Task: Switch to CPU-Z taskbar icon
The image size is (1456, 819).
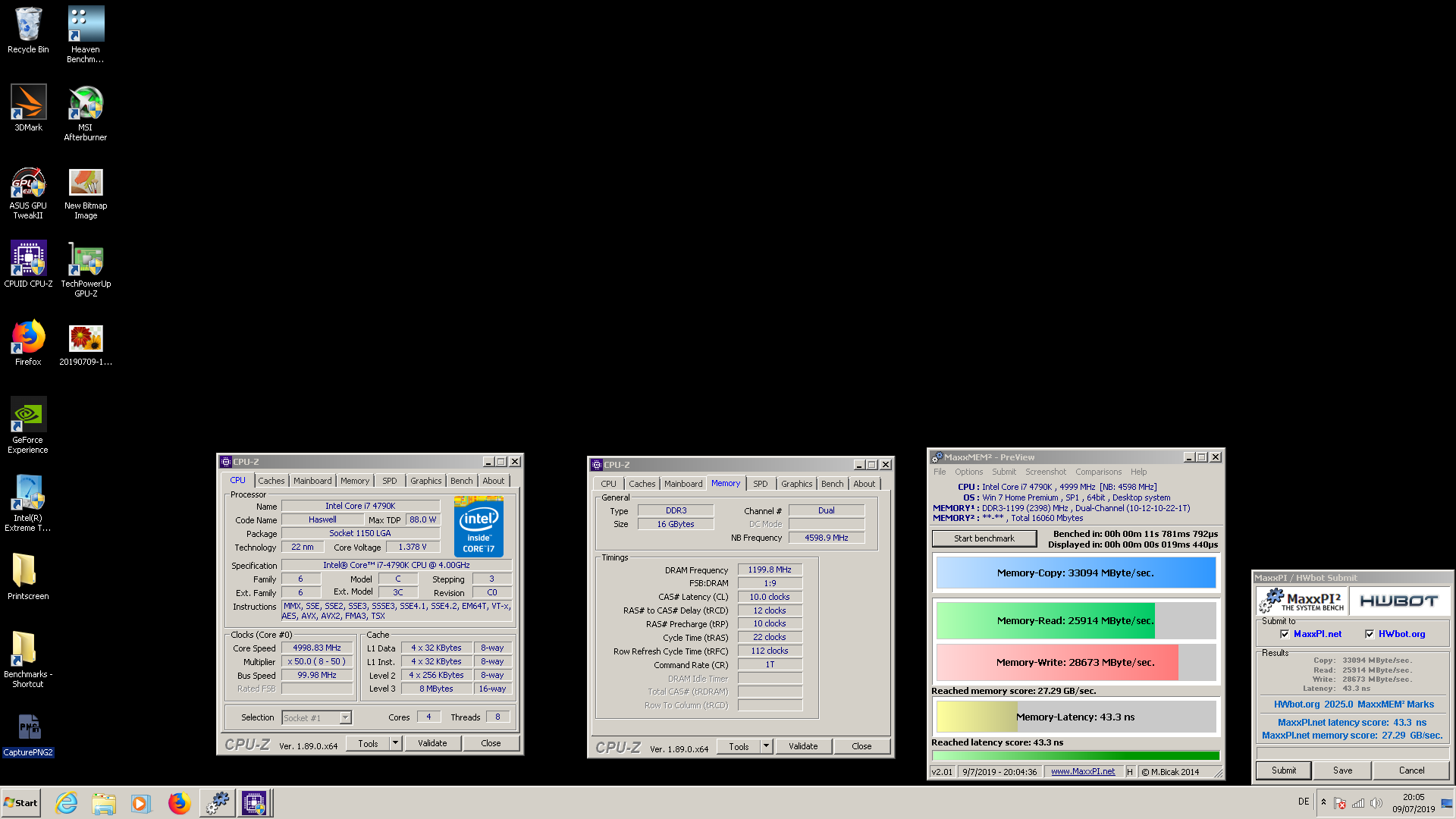Action: click(x=254, y=803)
